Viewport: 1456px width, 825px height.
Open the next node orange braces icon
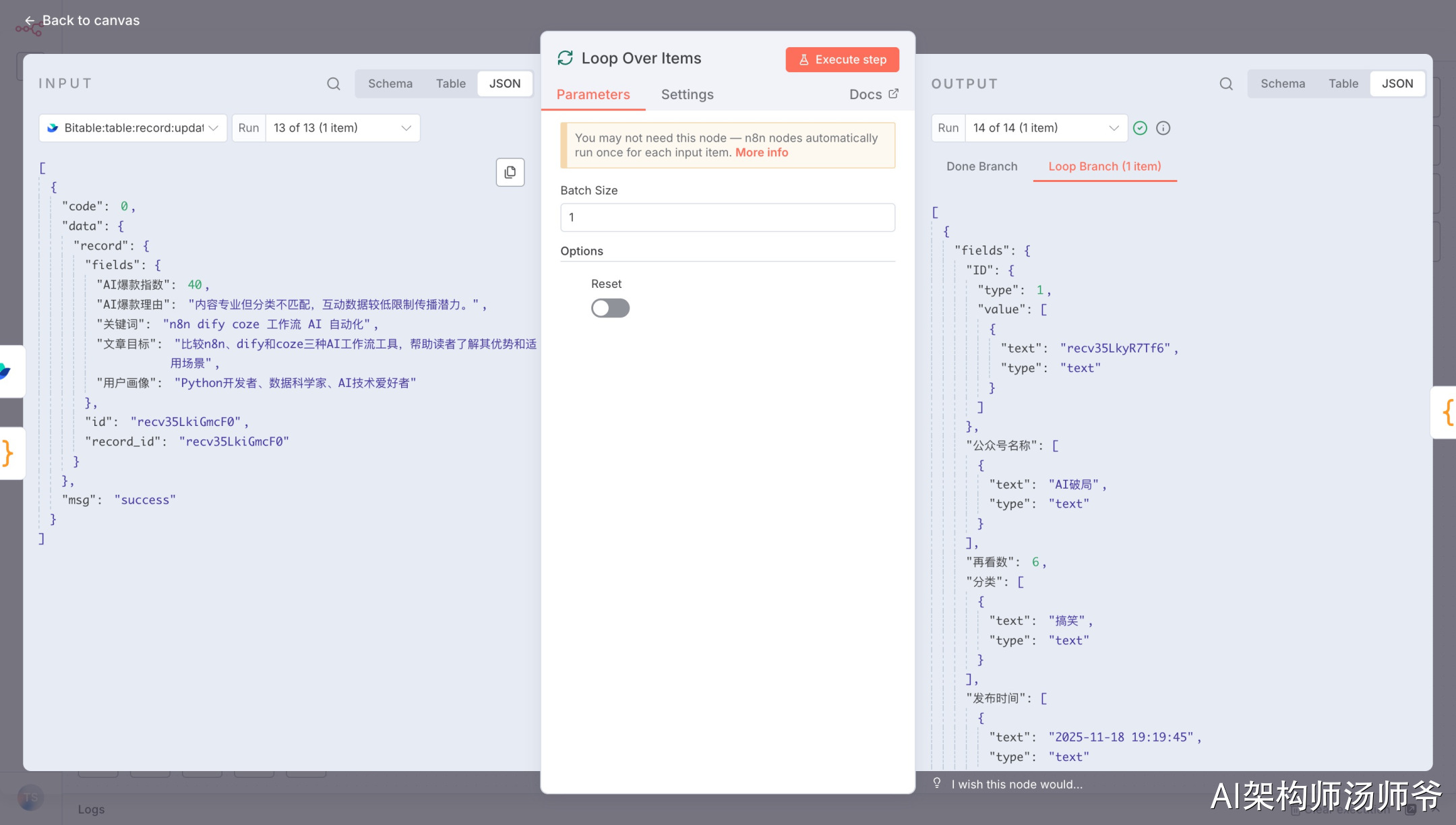click(1447, 412)
